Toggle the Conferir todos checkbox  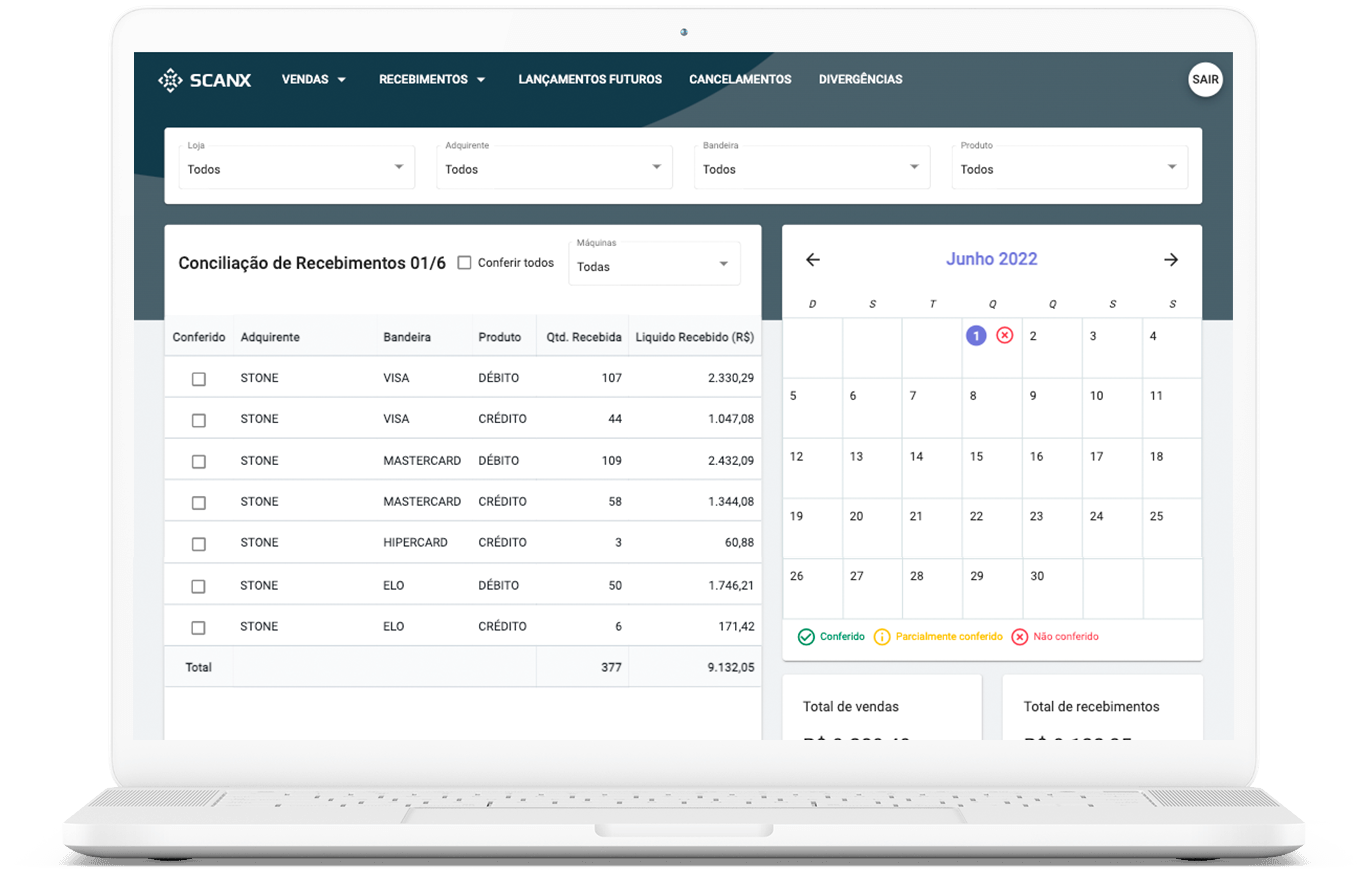(x=464, y=263)
